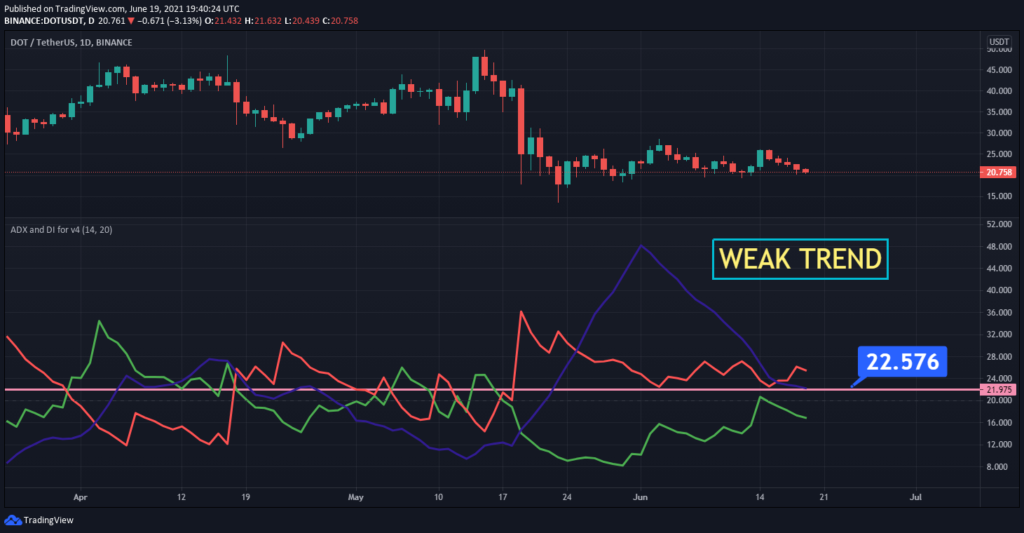Click the 'Jun' label on the time axis
This screenshot has width=1024, height=533.
[x=640, y=497]
